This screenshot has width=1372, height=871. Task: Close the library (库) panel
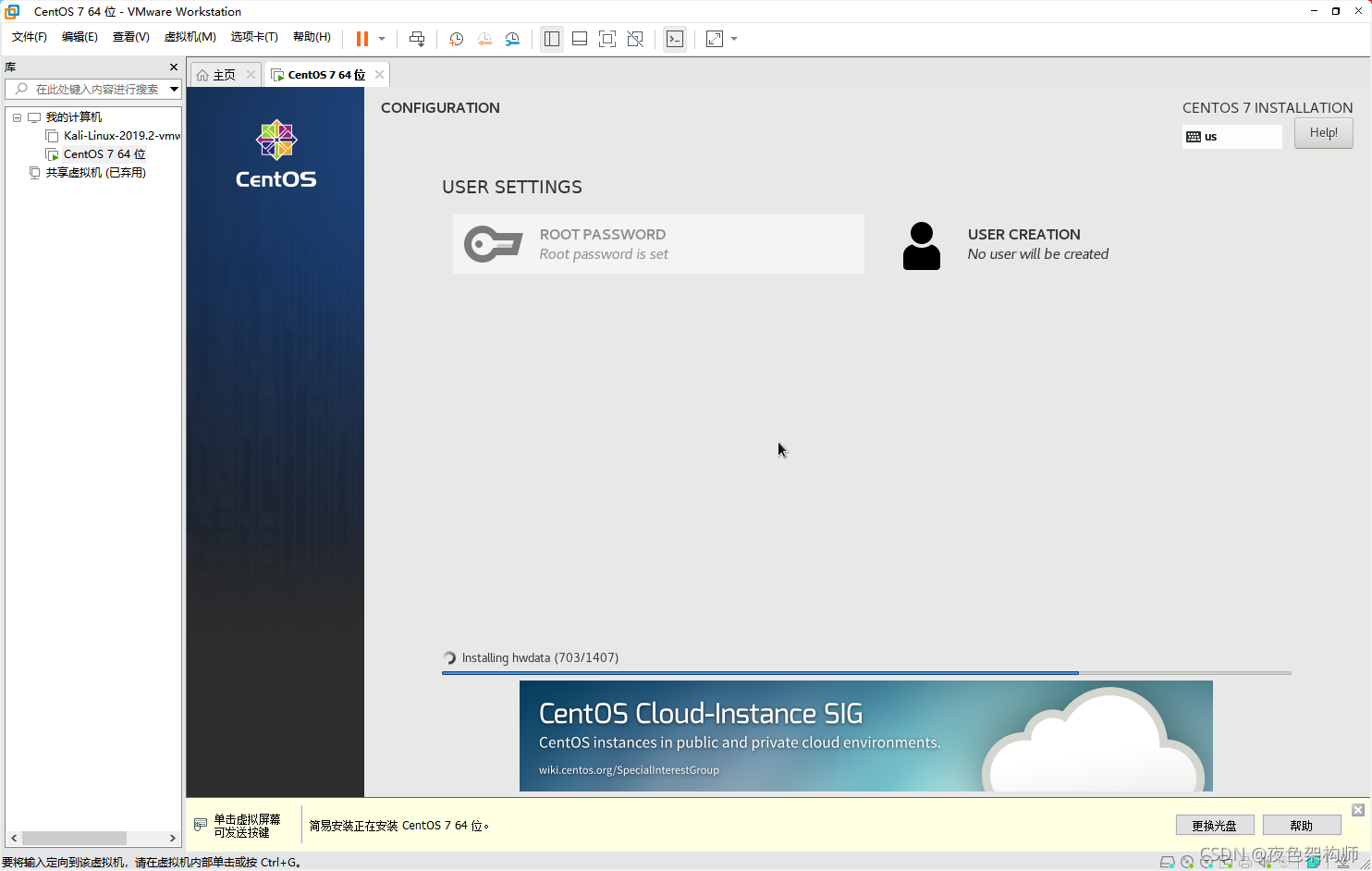click(173, 67)
